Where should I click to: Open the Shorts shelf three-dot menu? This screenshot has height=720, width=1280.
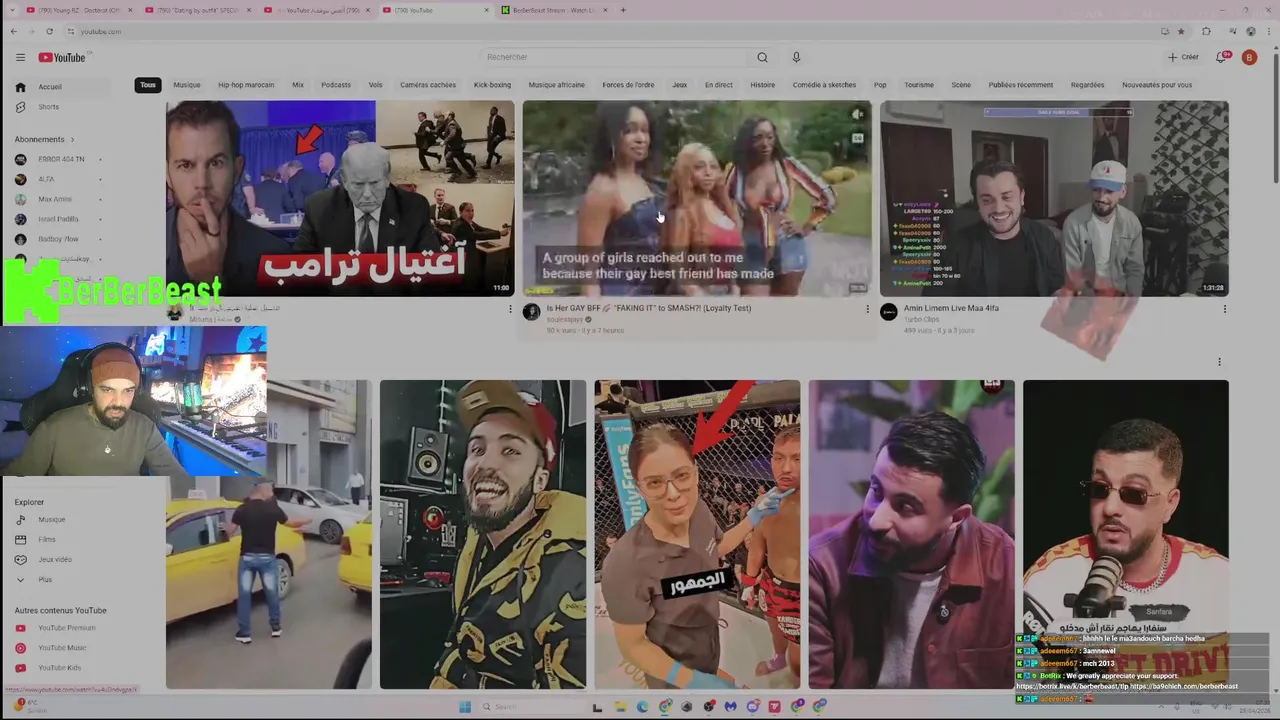point(1219,362)
